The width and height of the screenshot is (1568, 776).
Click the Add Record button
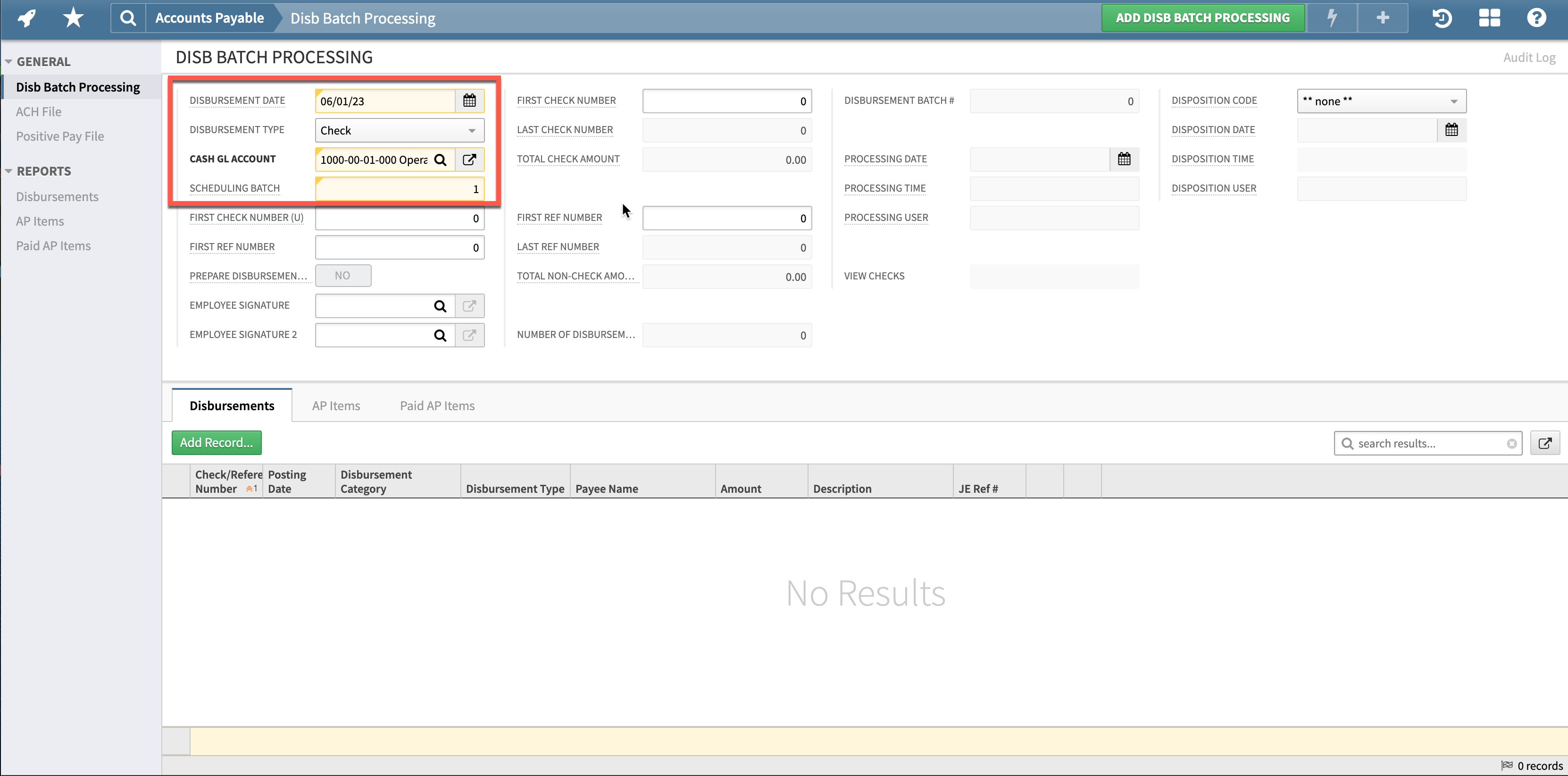tap(216, 442)
